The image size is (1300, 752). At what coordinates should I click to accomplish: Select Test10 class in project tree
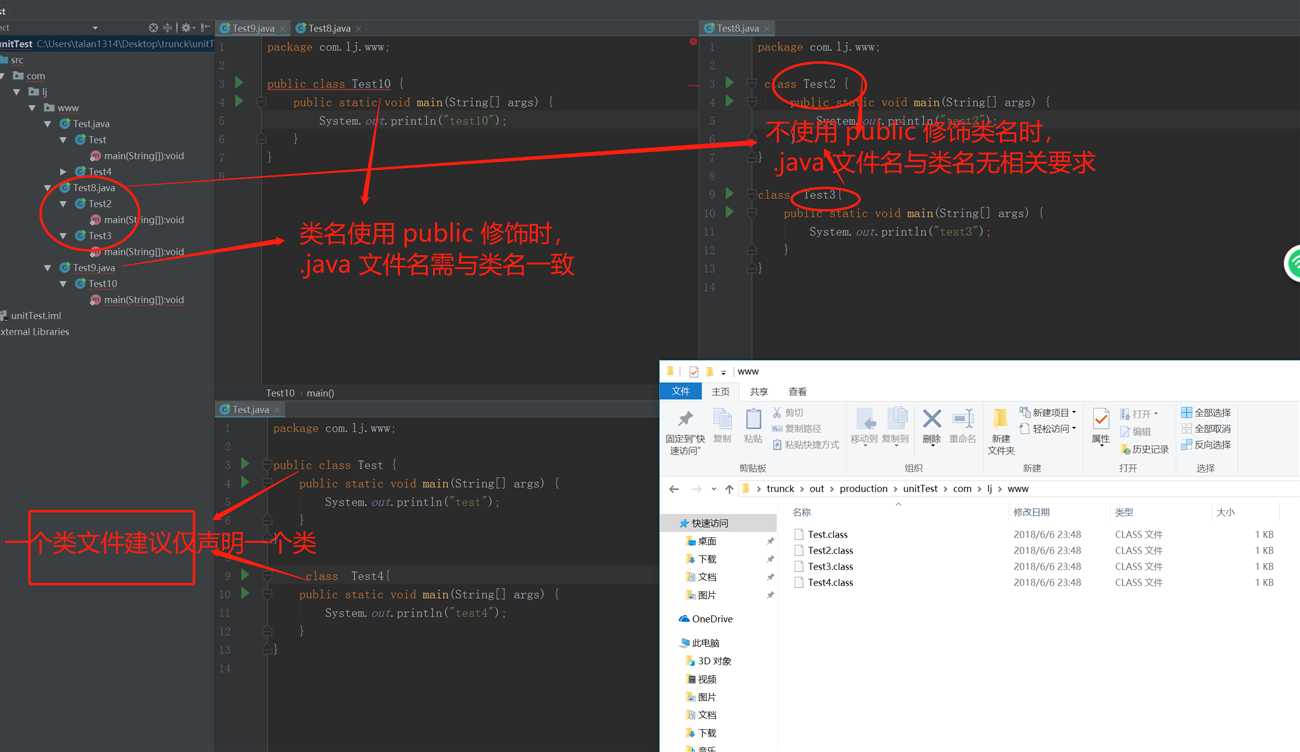[95, 284]
